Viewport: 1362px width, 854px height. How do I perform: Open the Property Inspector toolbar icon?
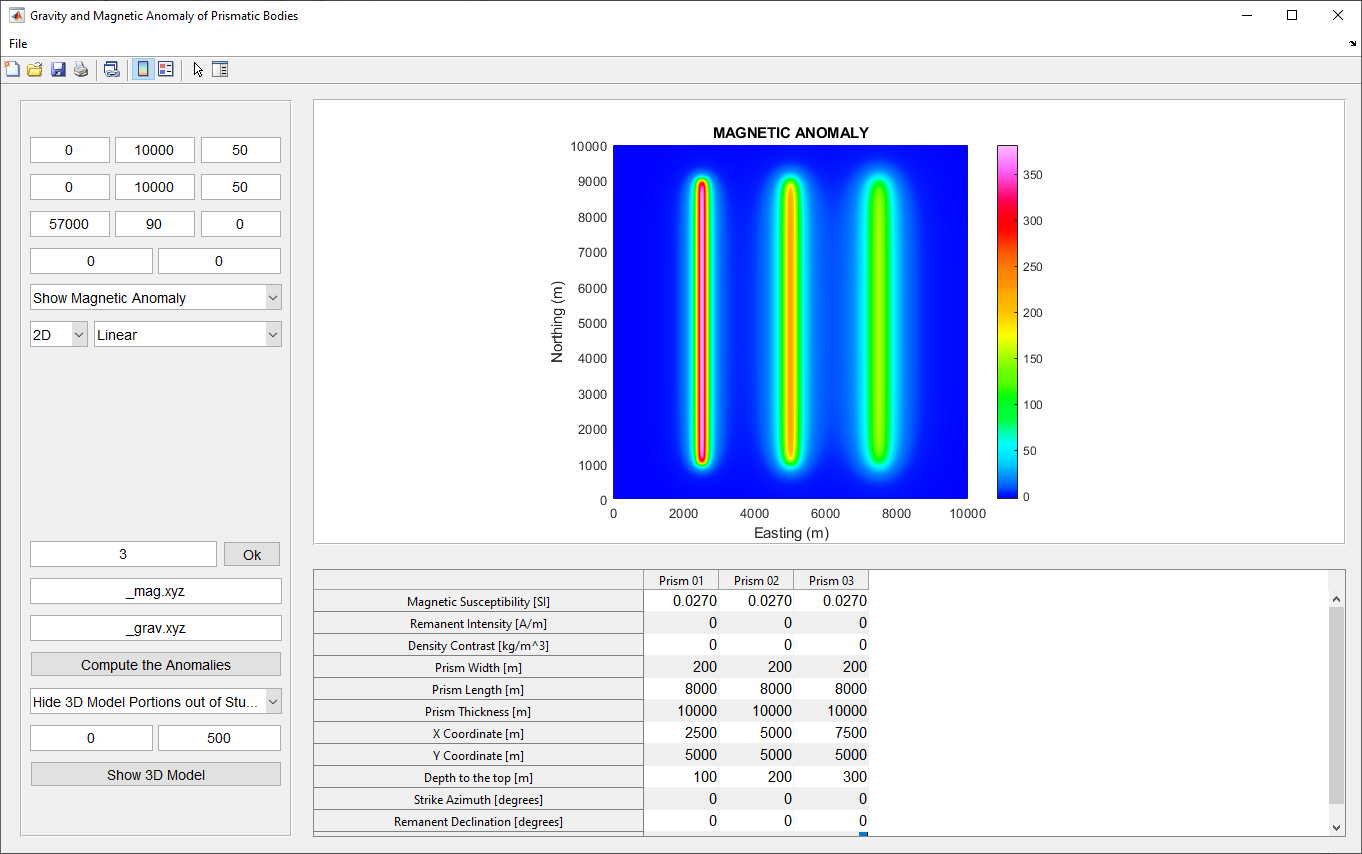[x=220, y=69]
